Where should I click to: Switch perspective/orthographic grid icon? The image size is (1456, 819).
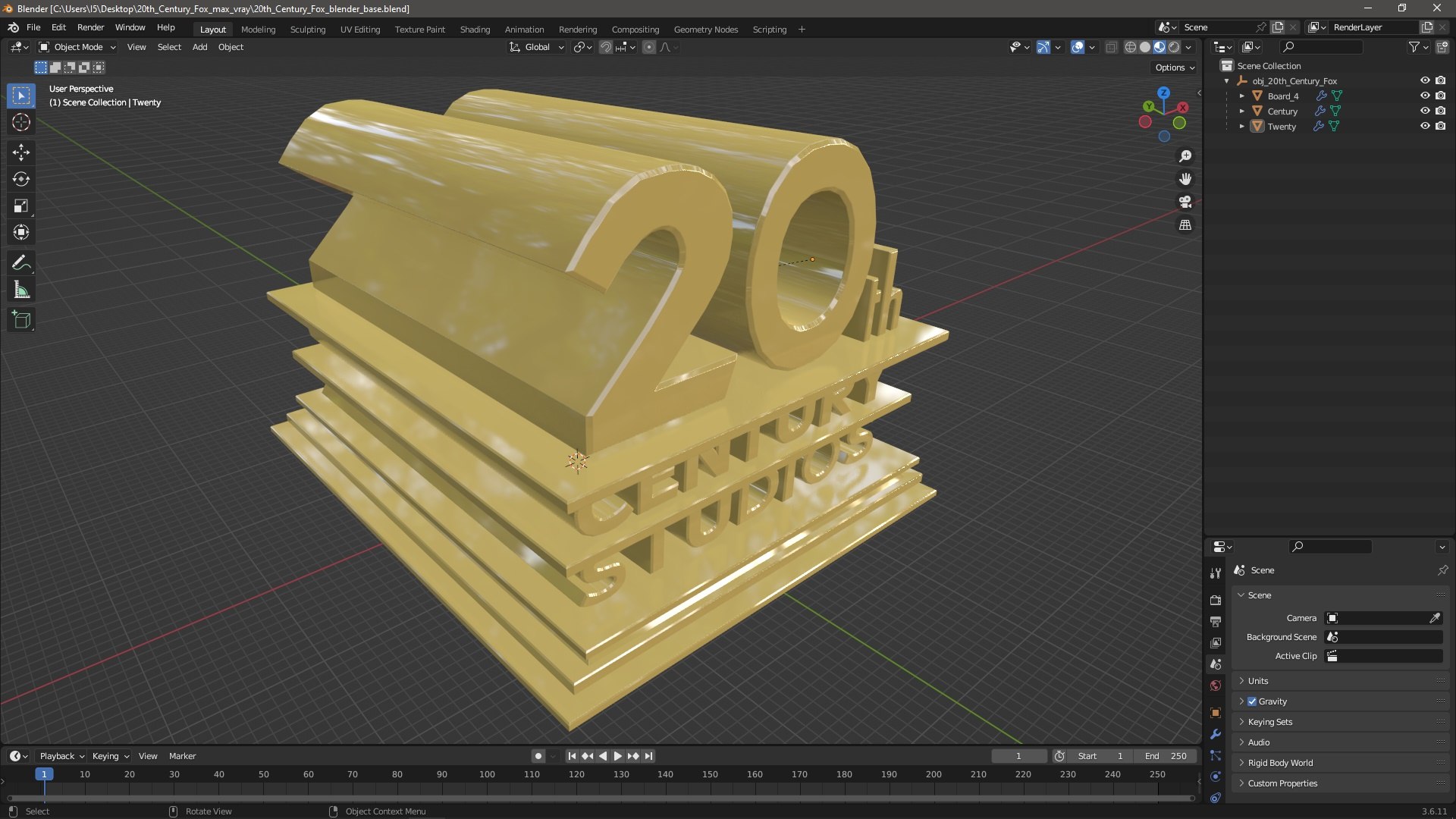pos(1185,225)
